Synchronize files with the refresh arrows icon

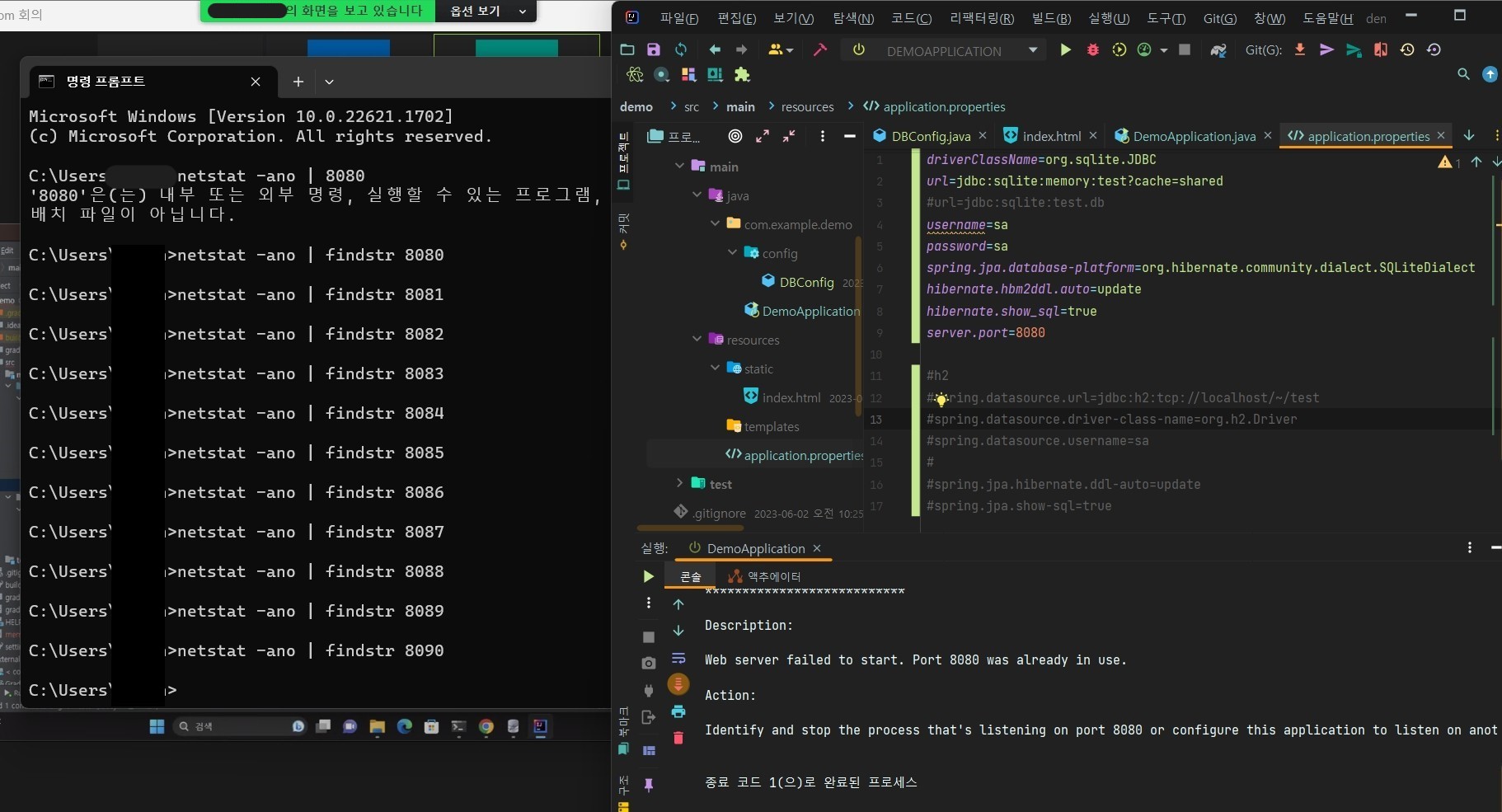tap(681, 50)
